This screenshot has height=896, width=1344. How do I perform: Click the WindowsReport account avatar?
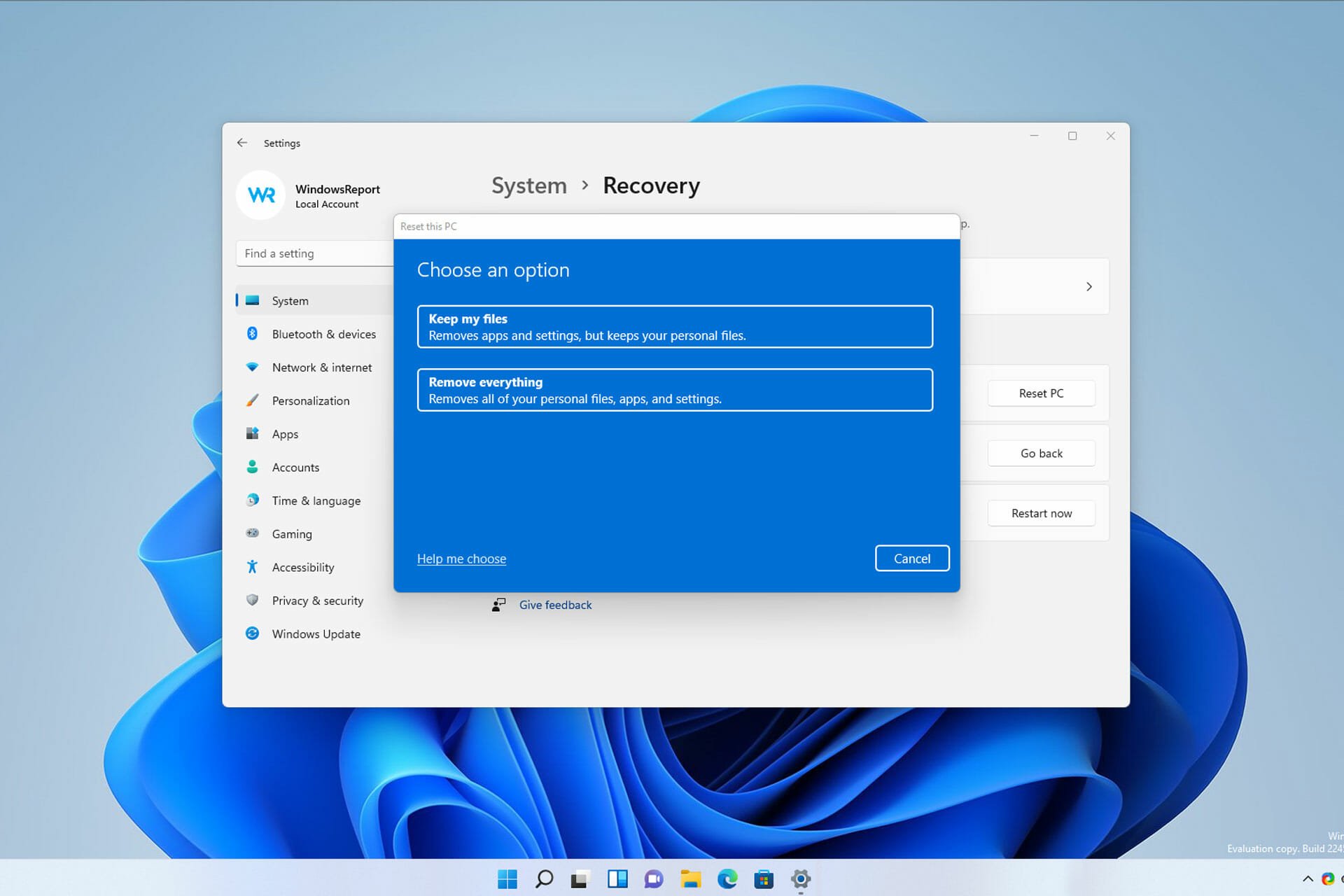(260, 195)
